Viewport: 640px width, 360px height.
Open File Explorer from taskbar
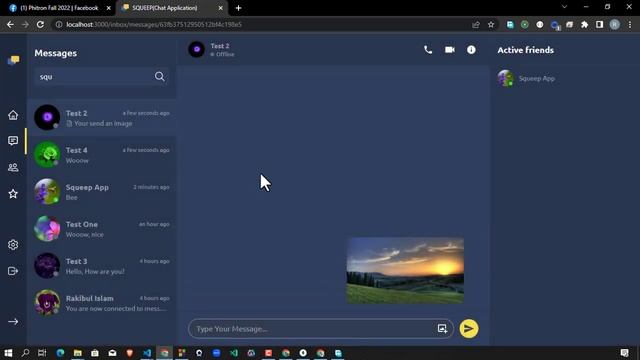[78, 353]
